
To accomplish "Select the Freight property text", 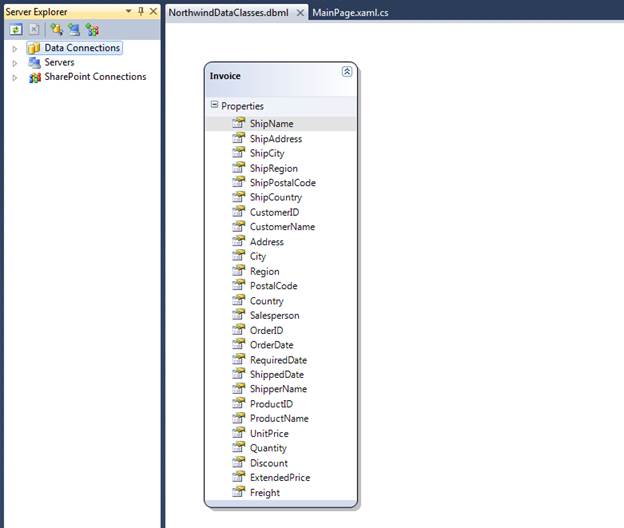I will 265,493.
